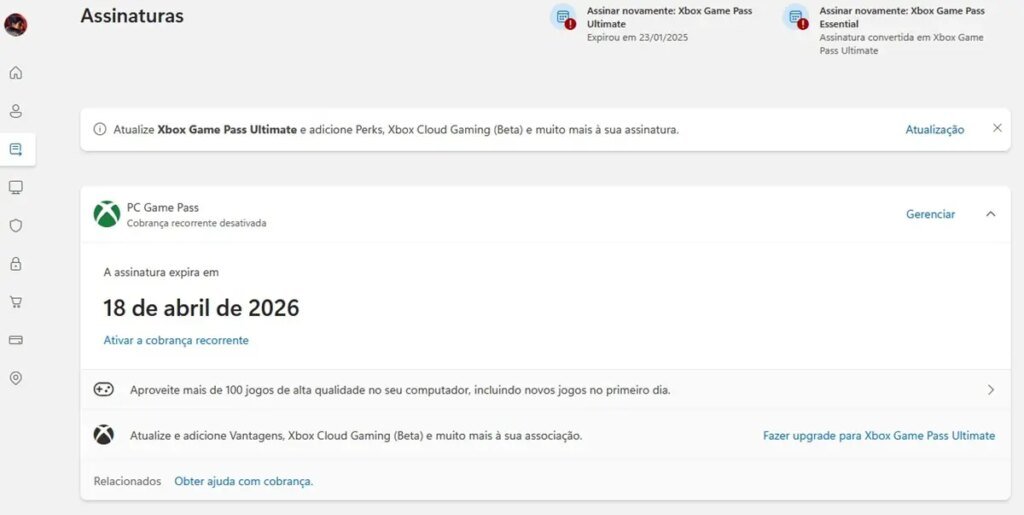The width and height of the screenshot is (1024, 515).
Task: Open the Privacy padlock icon
Action: [x=16, y=264]
